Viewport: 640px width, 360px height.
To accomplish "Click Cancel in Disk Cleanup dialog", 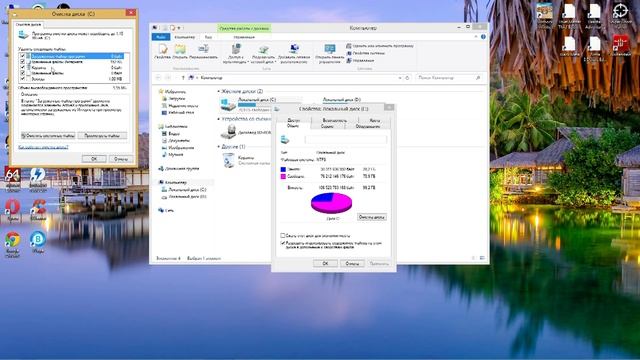I will coord(120,159).
